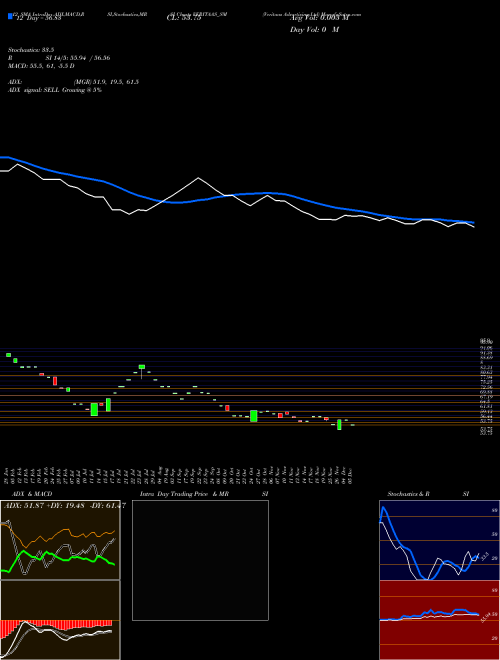Click the thick blue SMA line at chart start
500x660 pixels.
point(4,157)
